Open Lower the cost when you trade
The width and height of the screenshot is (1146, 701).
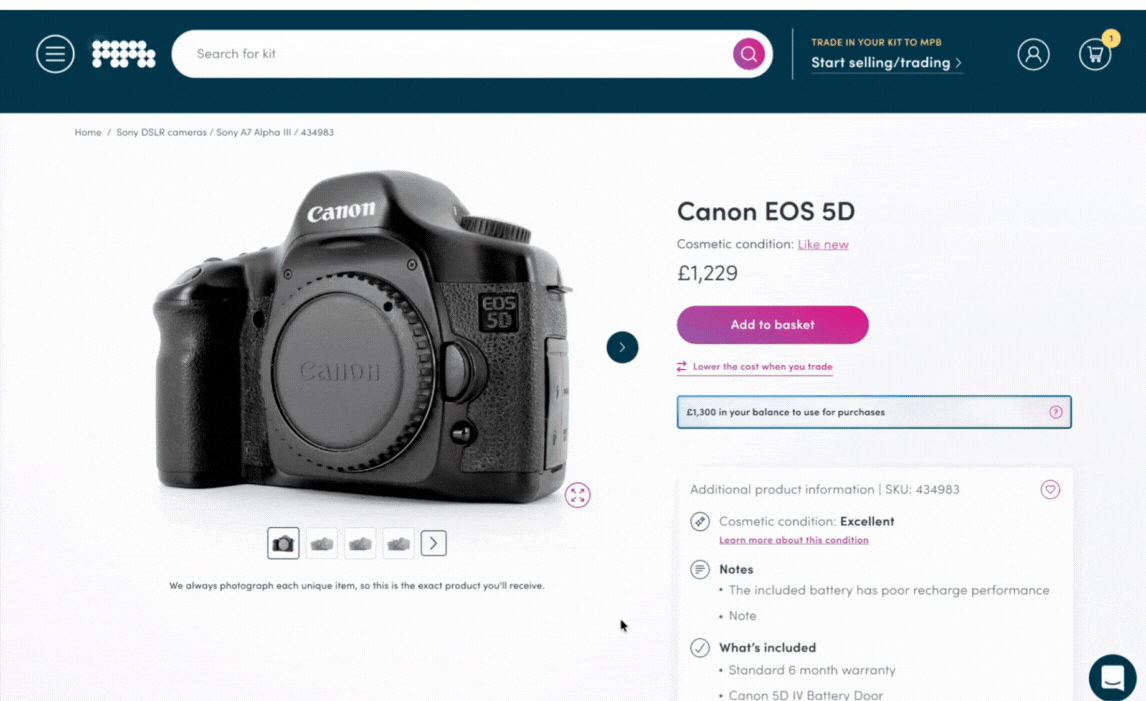[x=762, y=367]
